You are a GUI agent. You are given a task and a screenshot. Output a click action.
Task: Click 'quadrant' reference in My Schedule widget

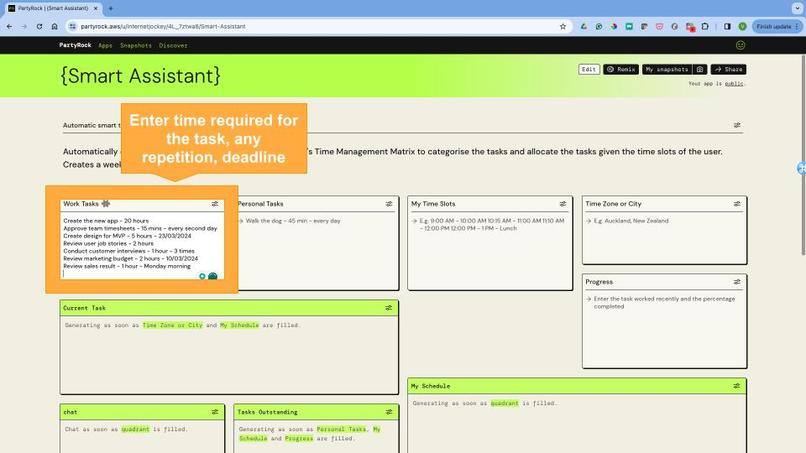click(504, 404)
